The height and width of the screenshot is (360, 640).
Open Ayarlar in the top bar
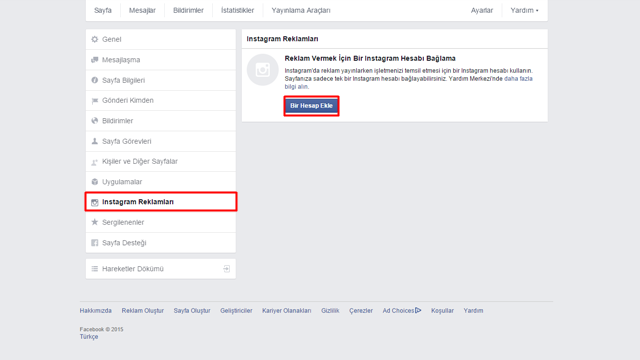pos(482,10)
